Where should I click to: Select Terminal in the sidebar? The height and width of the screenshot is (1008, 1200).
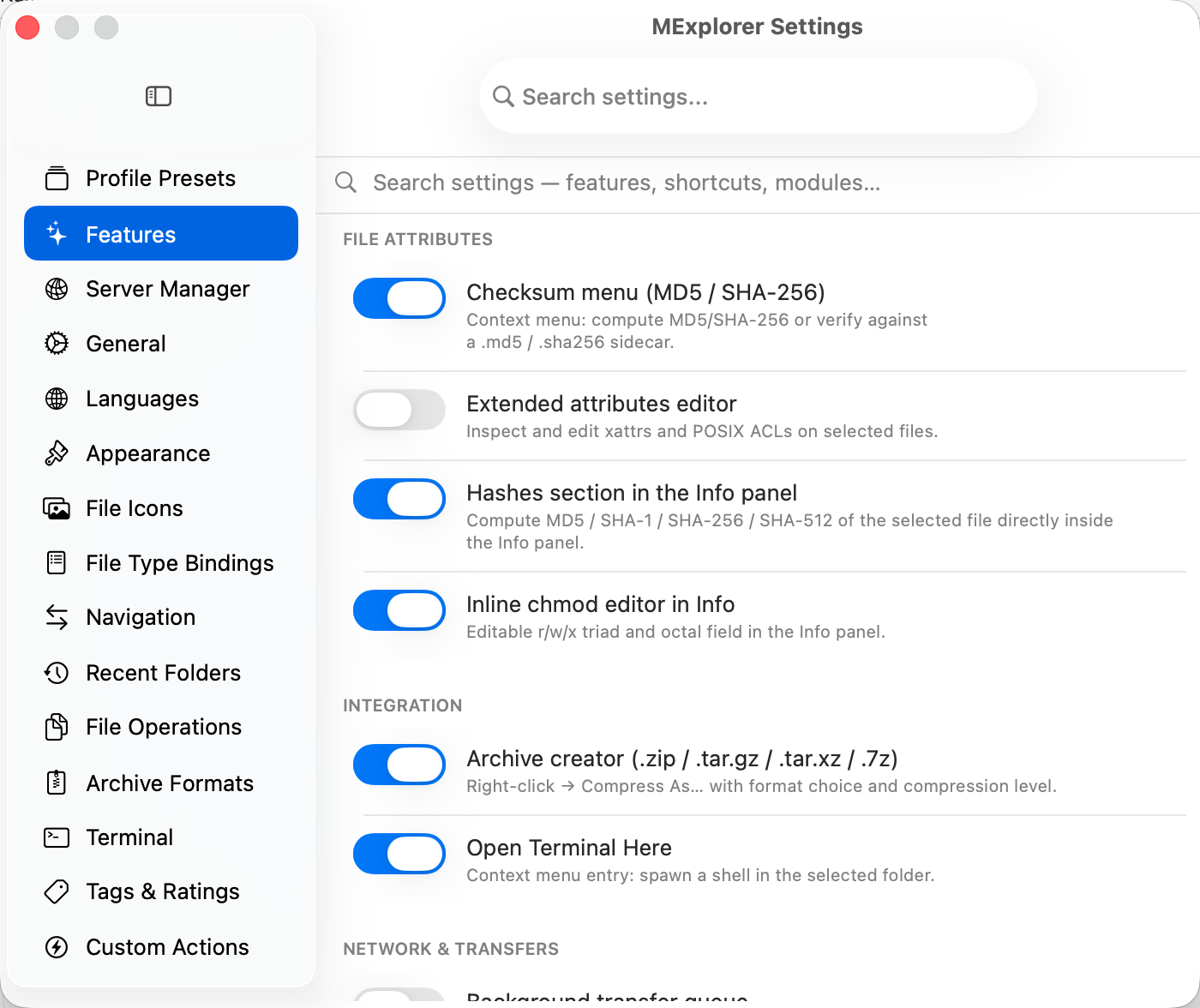tap(161, 837)
